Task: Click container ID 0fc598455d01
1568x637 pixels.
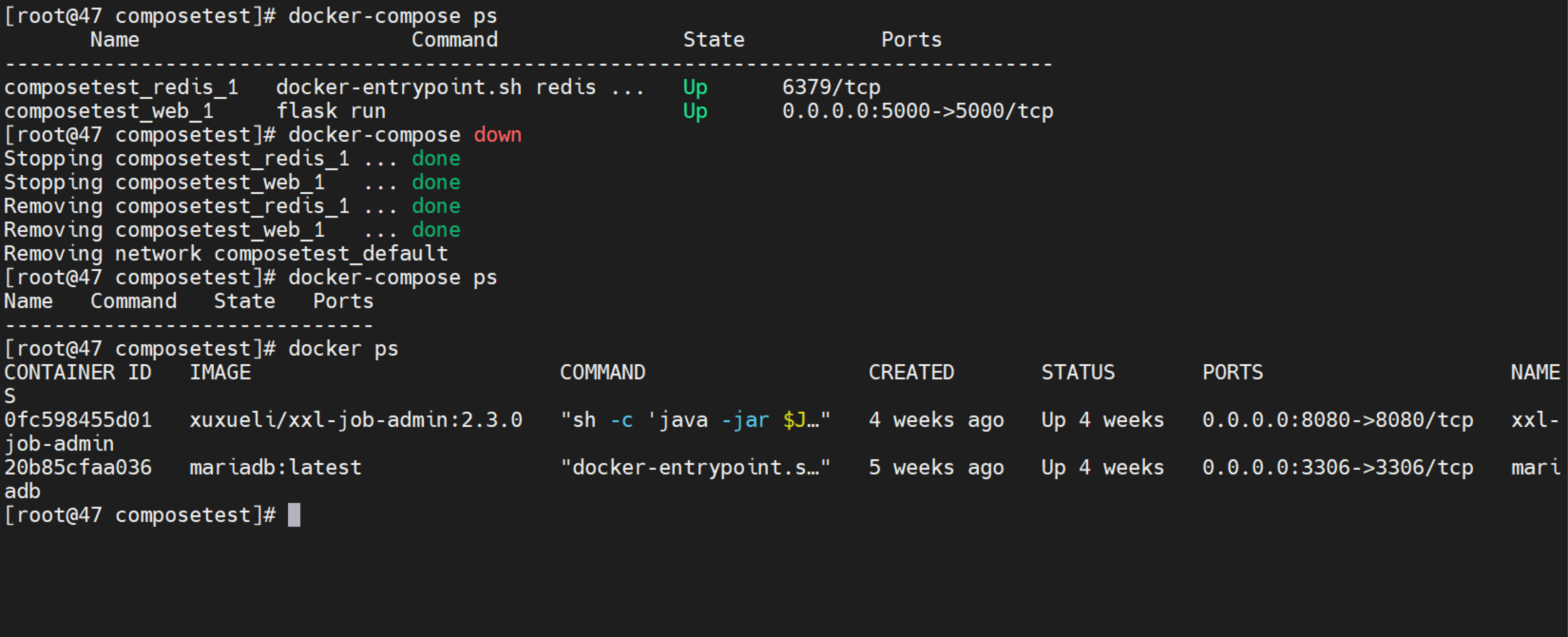Action: [78, 420]
